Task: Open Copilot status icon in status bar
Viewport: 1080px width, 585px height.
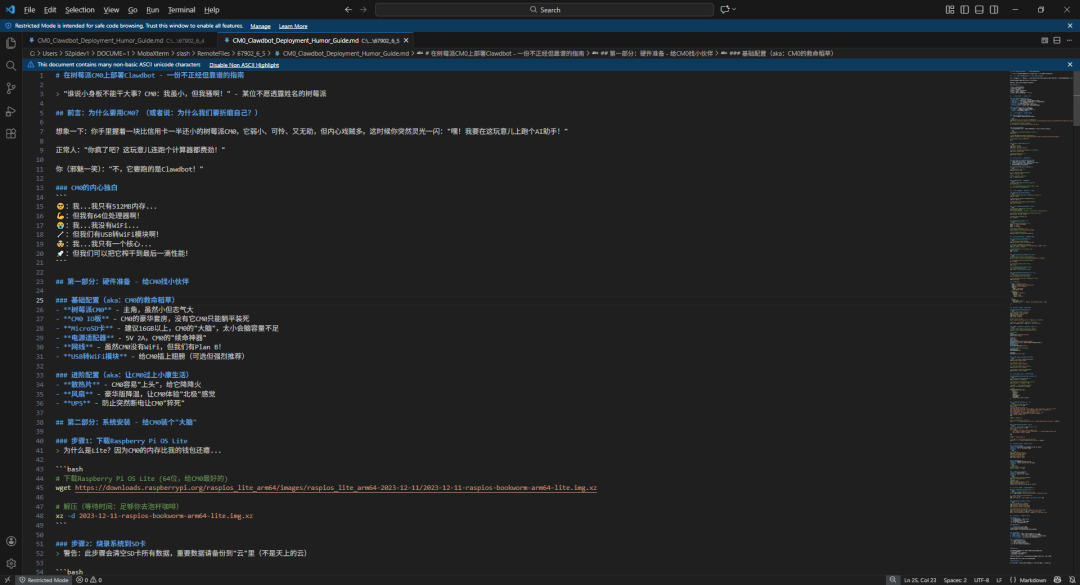Action: click(x=1057, y=579)
